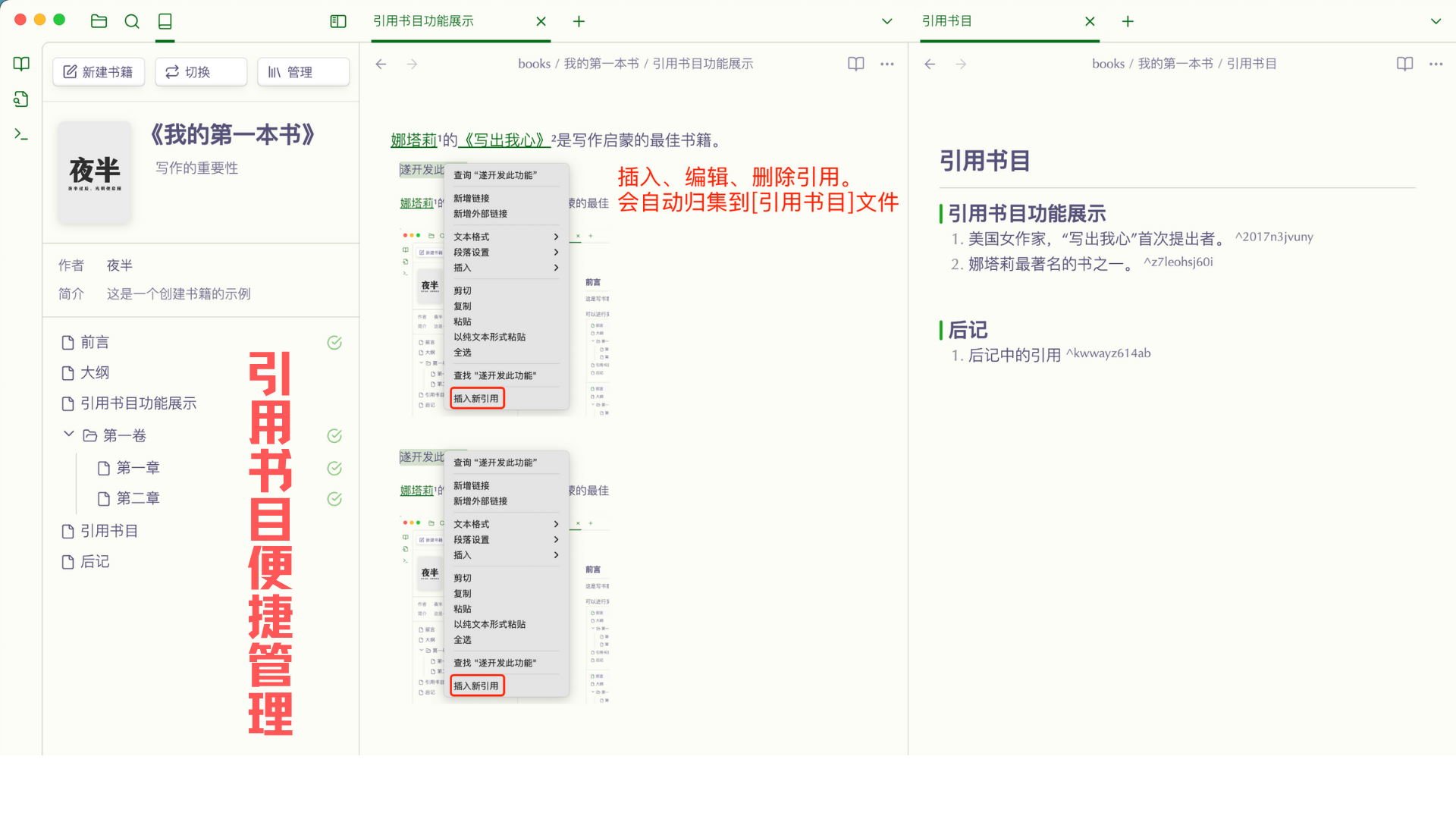Collapse the 第一卷 folder
1456x819 pixels.
(68, 435)
